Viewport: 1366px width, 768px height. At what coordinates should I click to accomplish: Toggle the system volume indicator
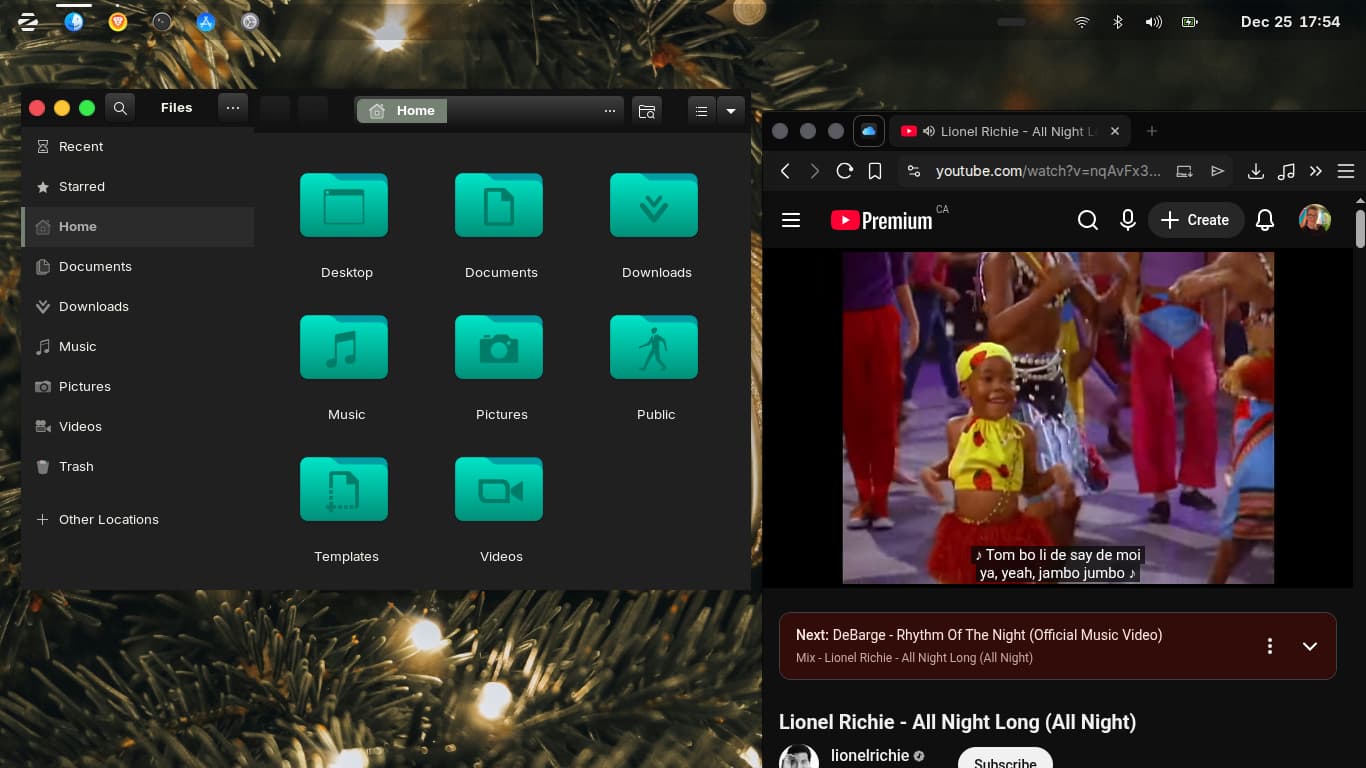(1153, 22)
